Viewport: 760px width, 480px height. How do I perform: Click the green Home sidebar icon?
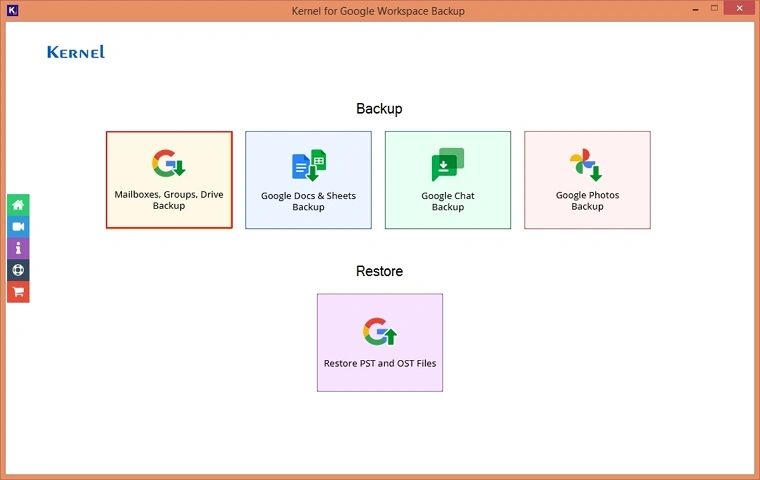pos(18,205)
